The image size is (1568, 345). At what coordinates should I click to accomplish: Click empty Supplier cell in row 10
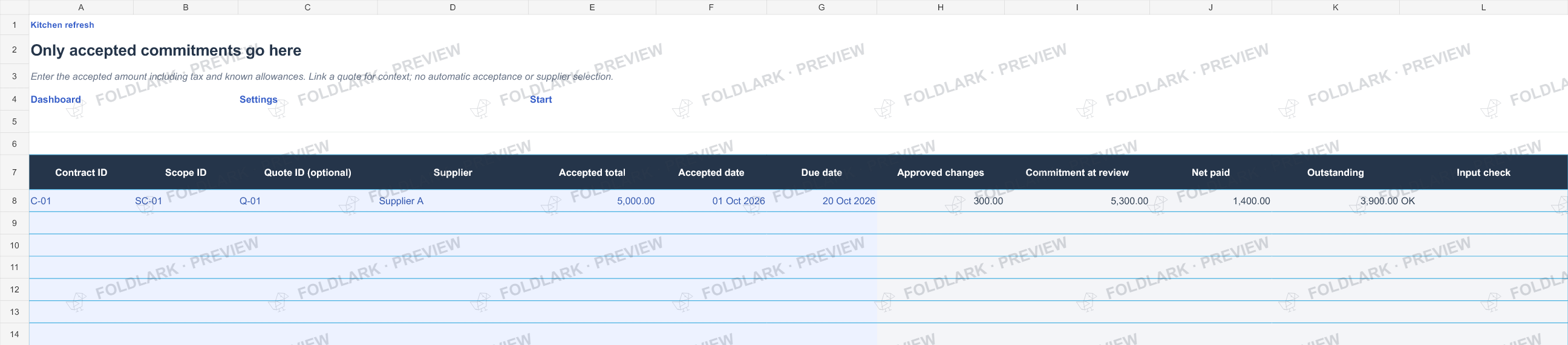pyautogui.click(x=453, y=245)
